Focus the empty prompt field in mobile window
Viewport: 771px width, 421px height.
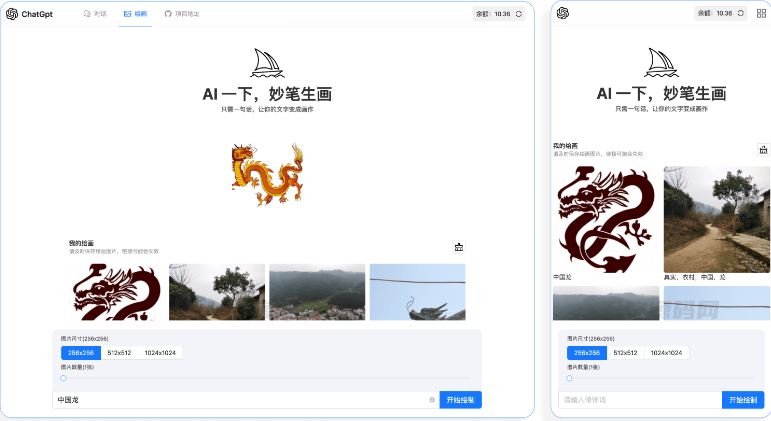640,400
